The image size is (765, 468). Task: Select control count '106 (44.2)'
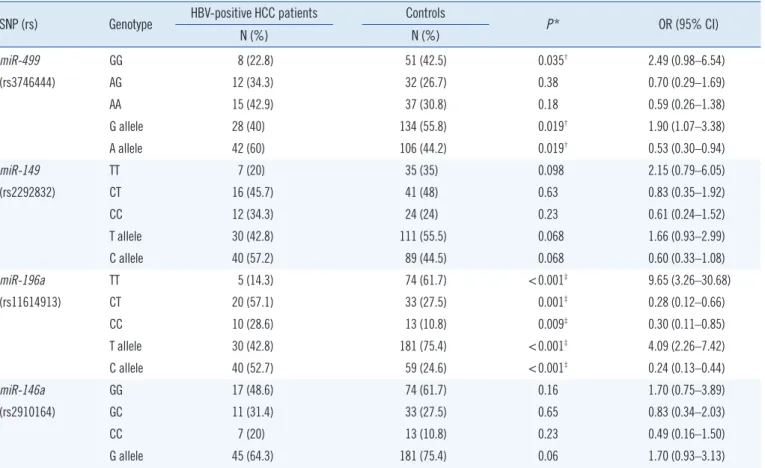[423, 148]
